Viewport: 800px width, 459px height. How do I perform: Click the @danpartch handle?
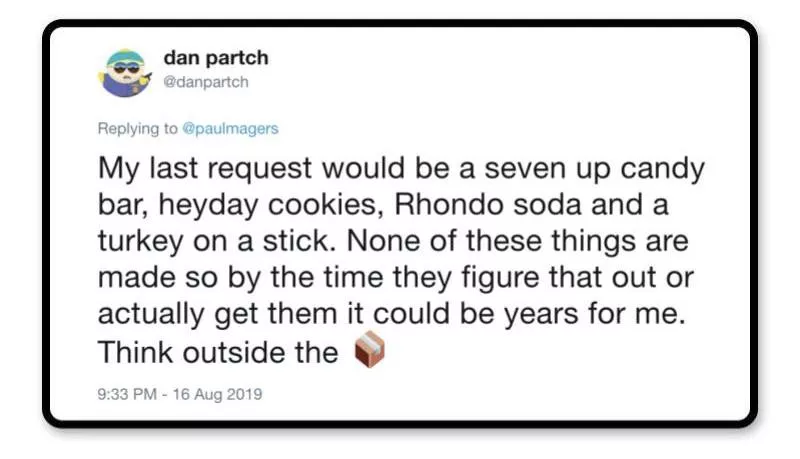pyautogui.click(x=205, y=82)
